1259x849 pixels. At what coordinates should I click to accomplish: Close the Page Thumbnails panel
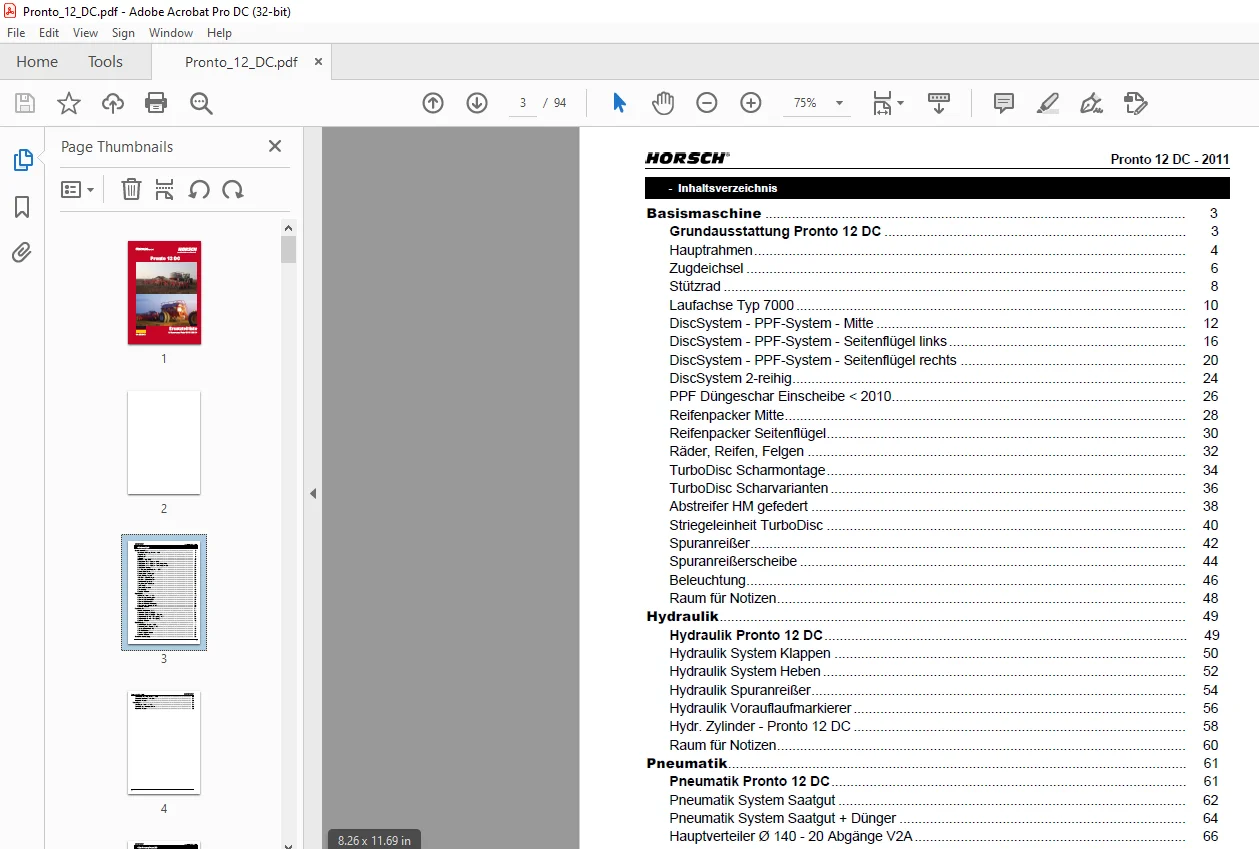tap(275, 146)
